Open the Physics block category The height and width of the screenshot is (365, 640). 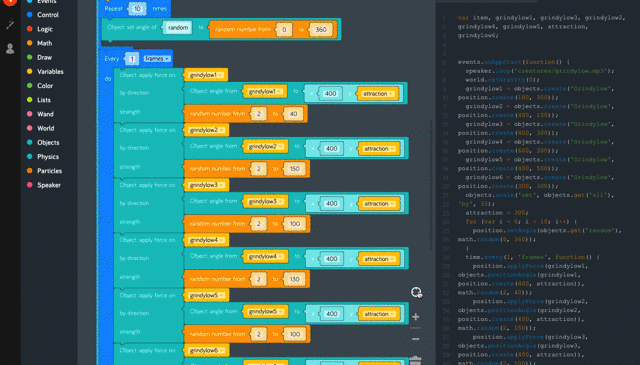point(43,157)
